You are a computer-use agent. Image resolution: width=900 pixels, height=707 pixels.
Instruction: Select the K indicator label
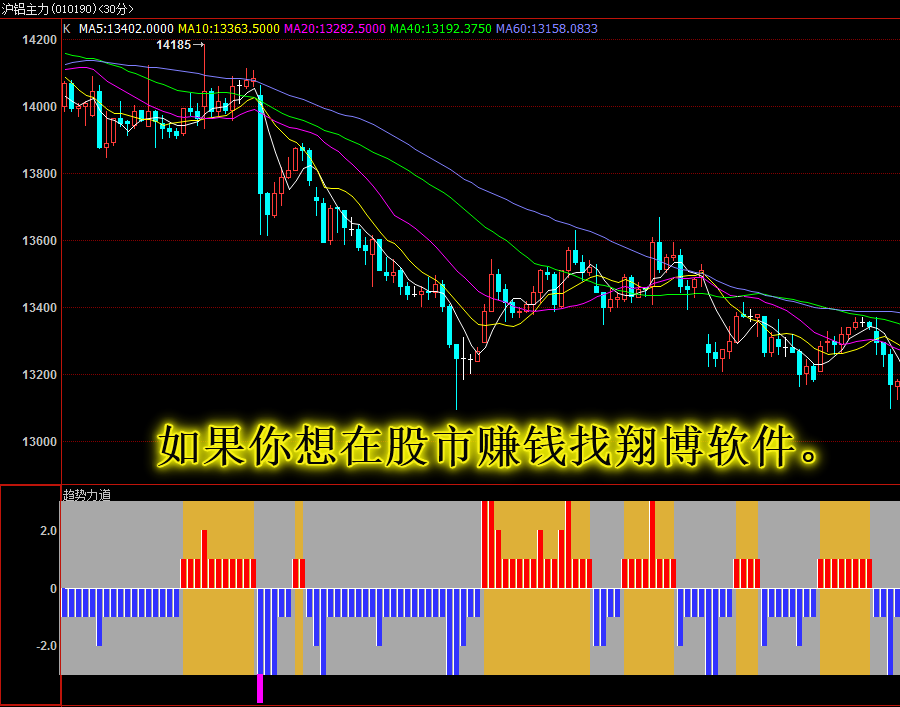pyautogui.click(x=67, y=29)
